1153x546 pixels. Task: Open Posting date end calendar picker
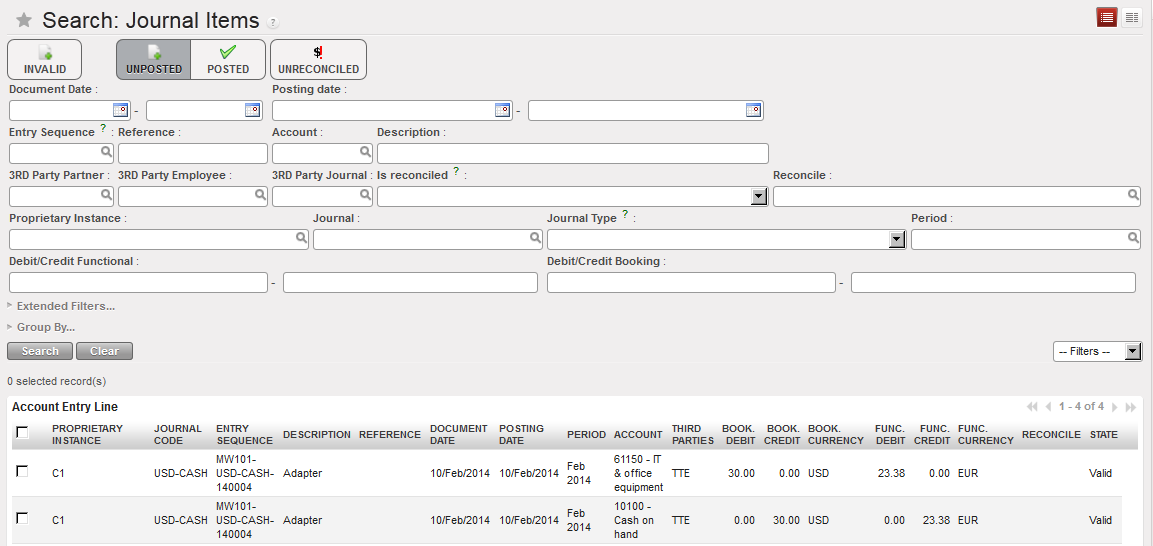click(x=754, y=110)
